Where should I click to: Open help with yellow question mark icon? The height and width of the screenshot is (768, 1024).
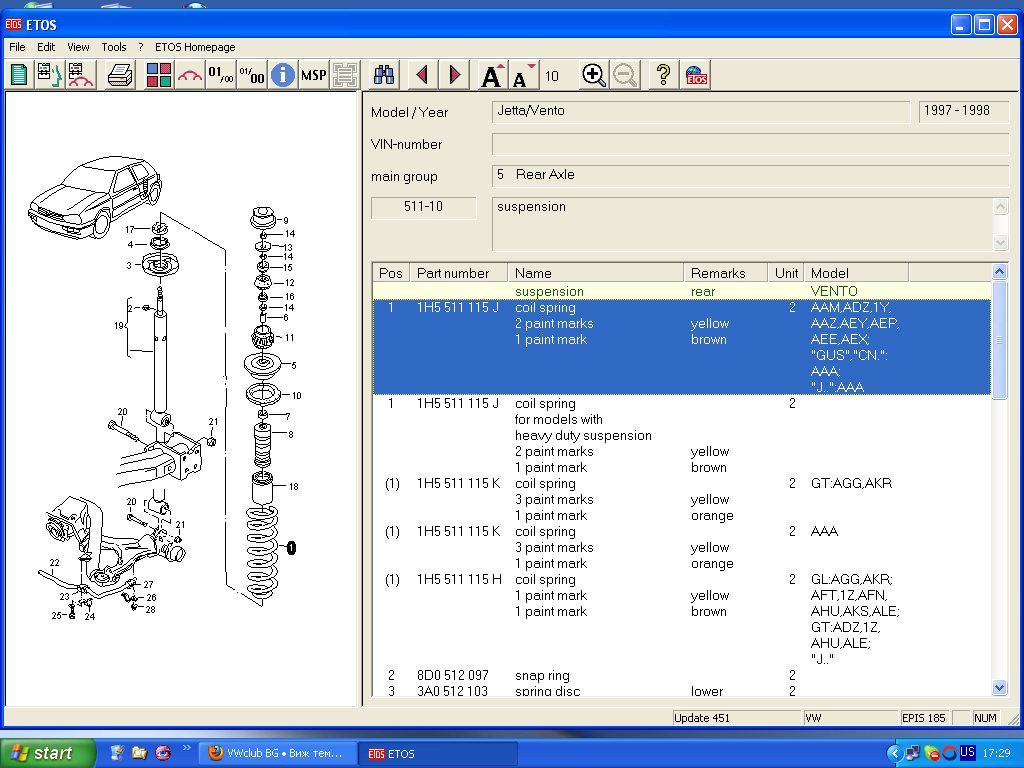[x=661, y=75]
